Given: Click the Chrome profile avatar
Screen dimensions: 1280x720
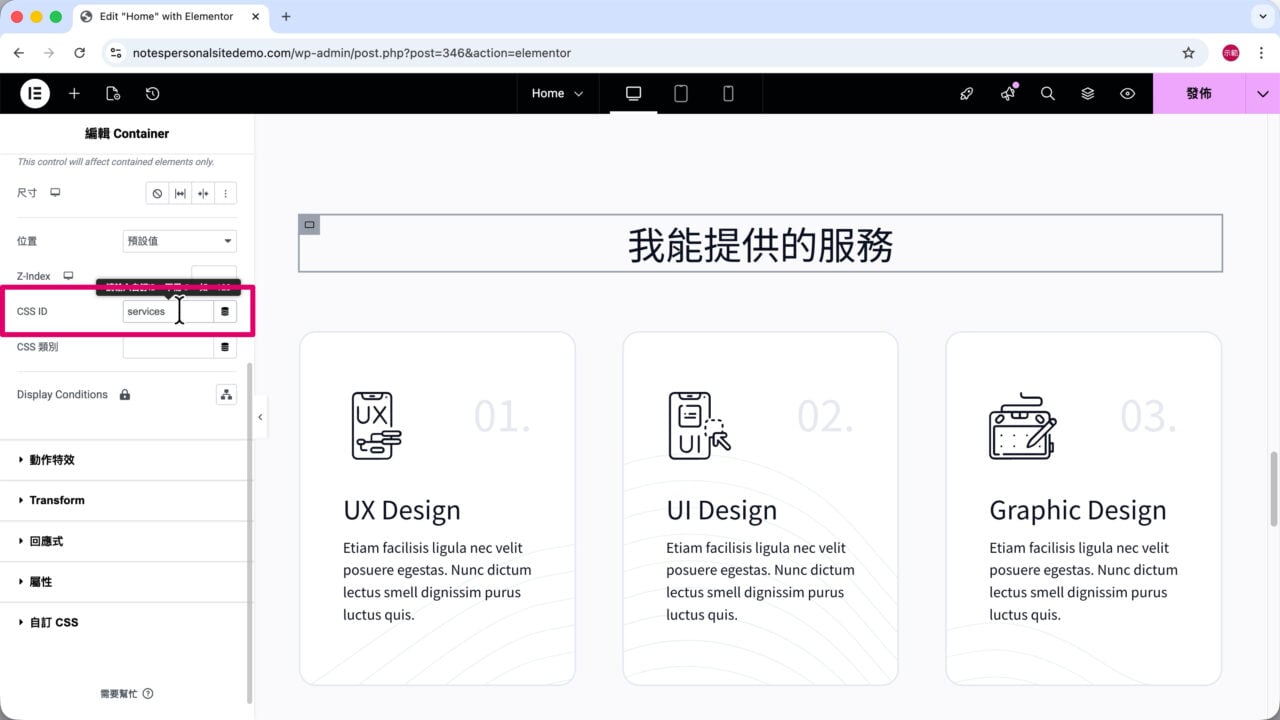Looking at the screenshot, I should pos(1231,53).
